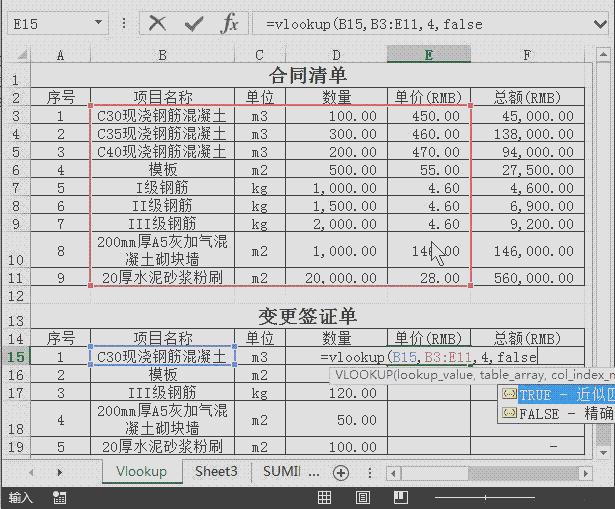The width and height of the screenshot is (615, 509).
Task: Click the title cell 合同清单
Action: click(x=308, y=75)
